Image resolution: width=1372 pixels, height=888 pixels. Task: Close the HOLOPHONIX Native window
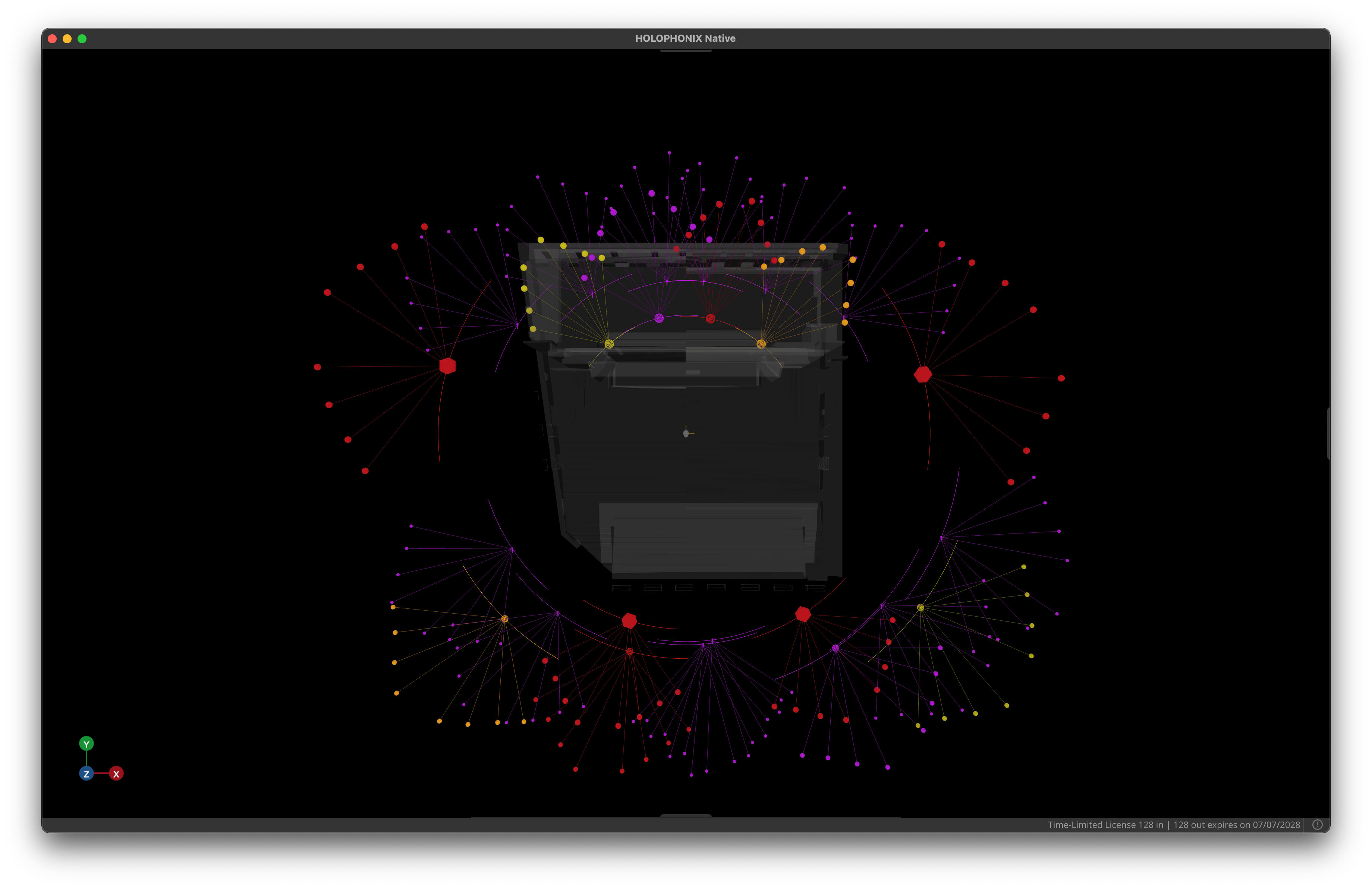[53, 39]
